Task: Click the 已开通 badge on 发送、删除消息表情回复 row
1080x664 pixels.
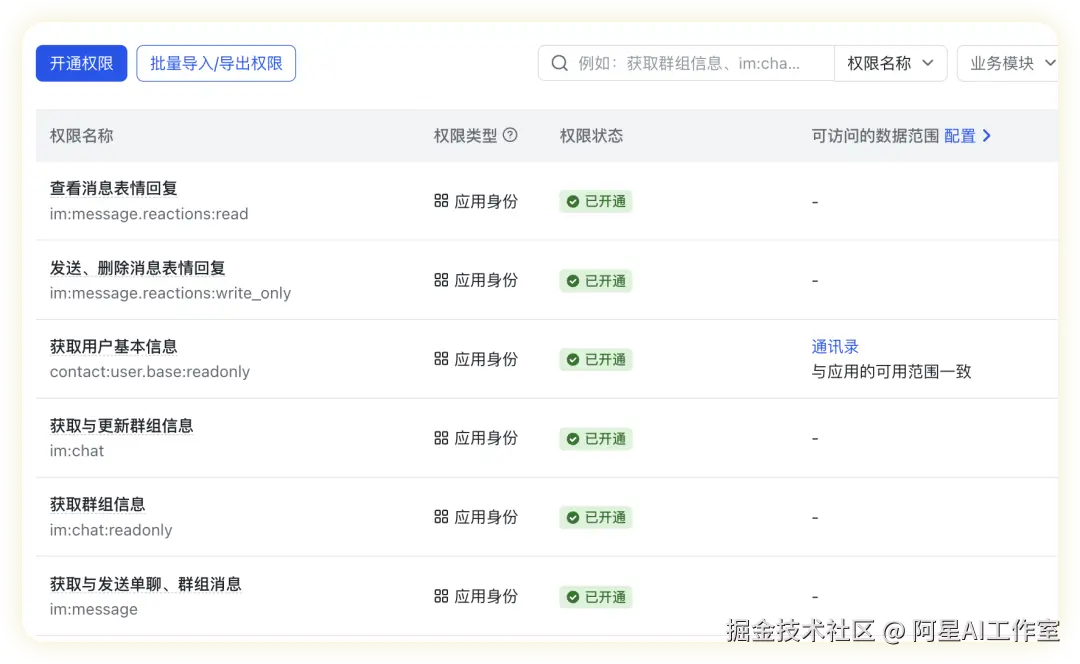Action: (595, 280)
